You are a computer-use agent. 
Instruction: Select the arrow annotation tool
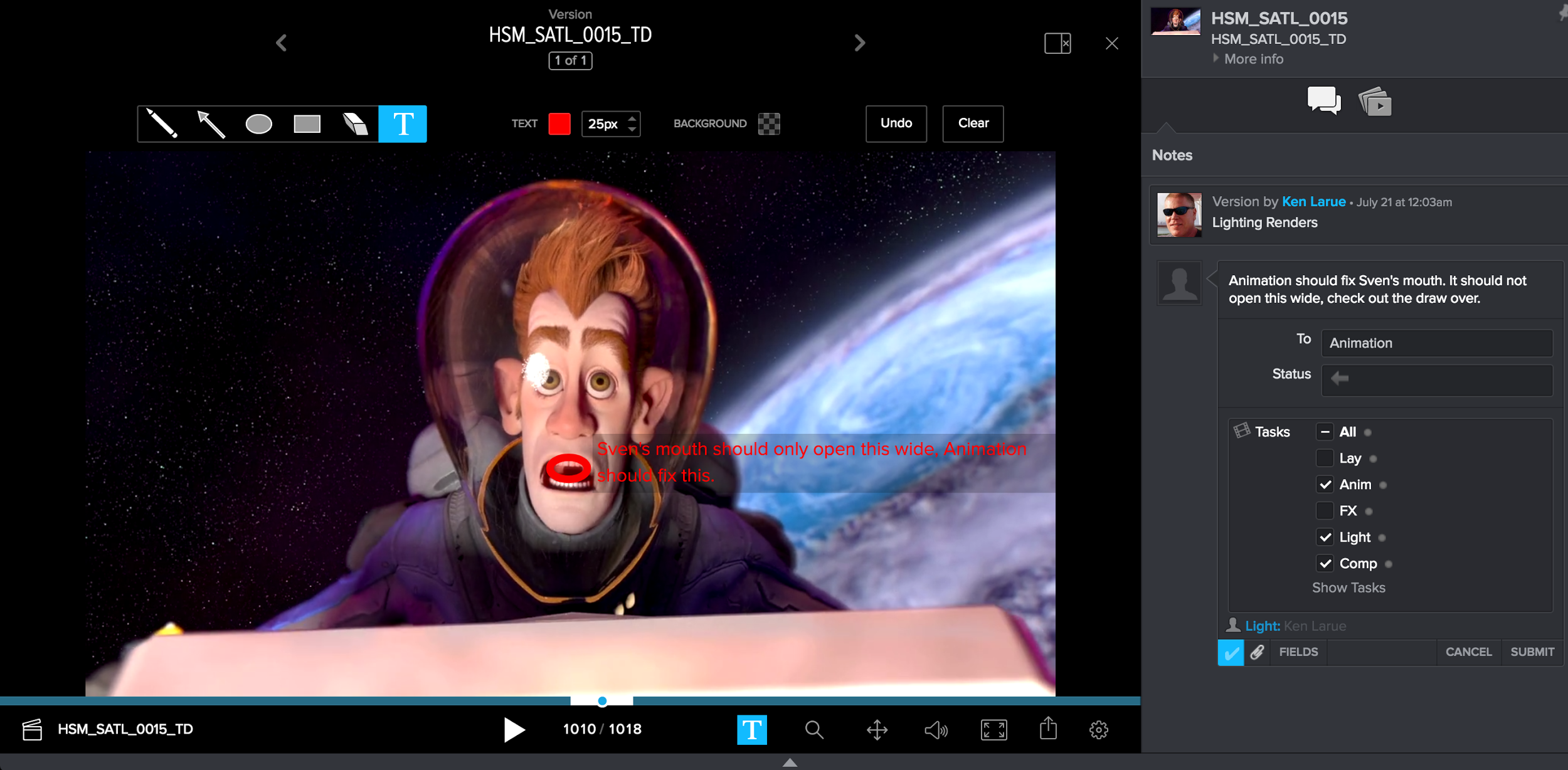(x=211, y=124)
